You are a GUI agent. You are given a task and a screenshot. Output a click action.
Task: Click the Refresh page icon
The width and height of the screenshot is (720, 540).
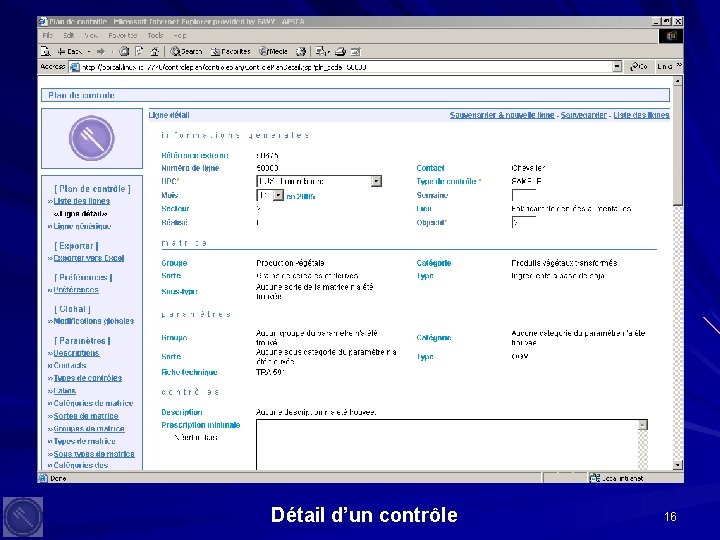pyautogui.click(x=139, y=51)
